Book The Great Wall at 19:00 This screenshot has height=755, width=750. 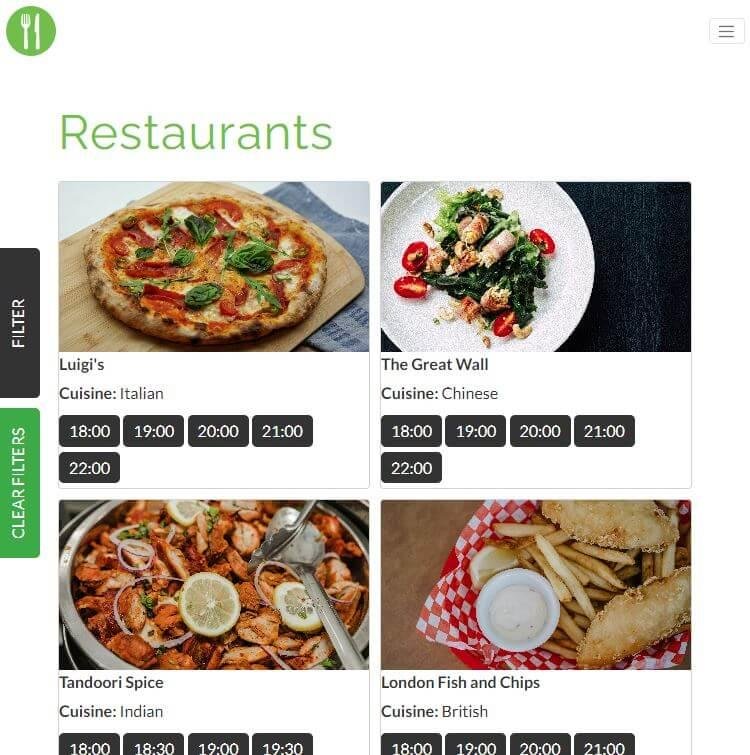pos(476,431)
